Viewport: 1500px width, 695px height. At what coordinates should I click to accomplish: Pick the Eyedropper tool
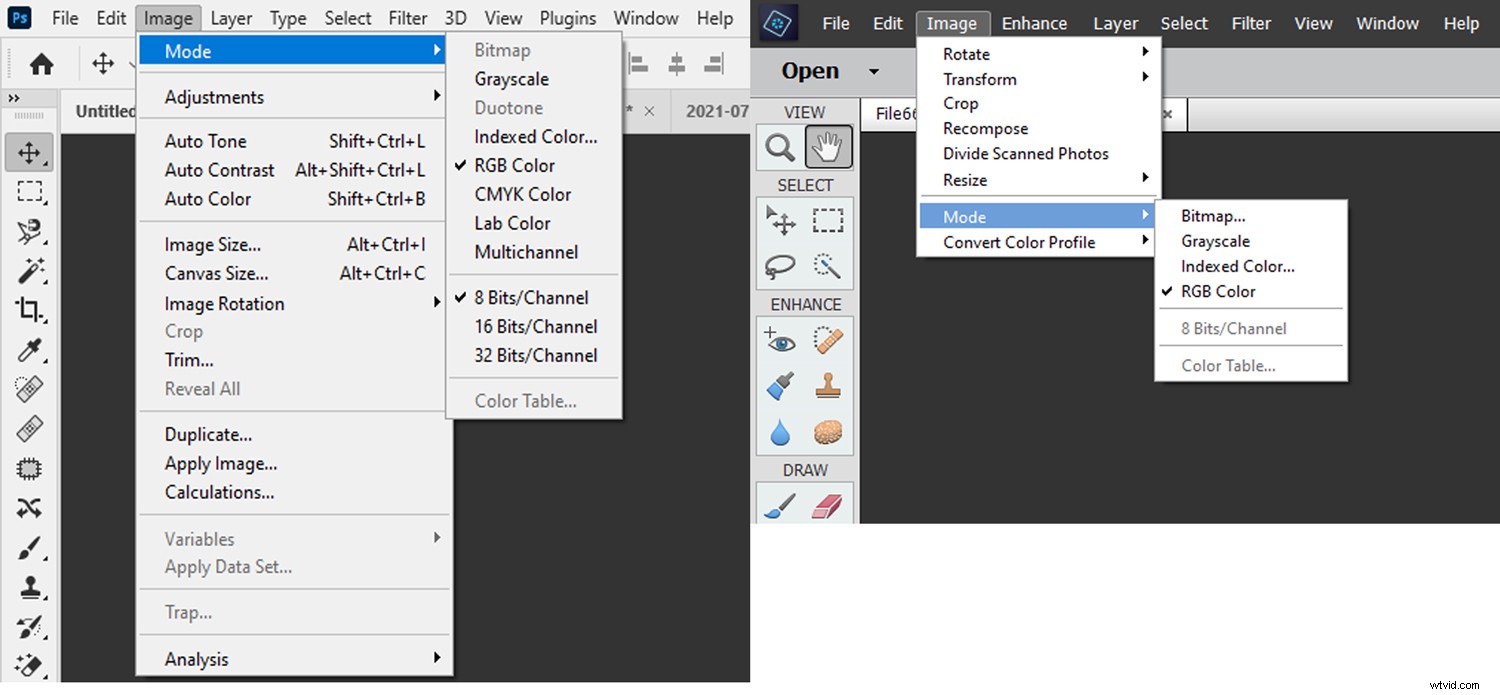29,350
